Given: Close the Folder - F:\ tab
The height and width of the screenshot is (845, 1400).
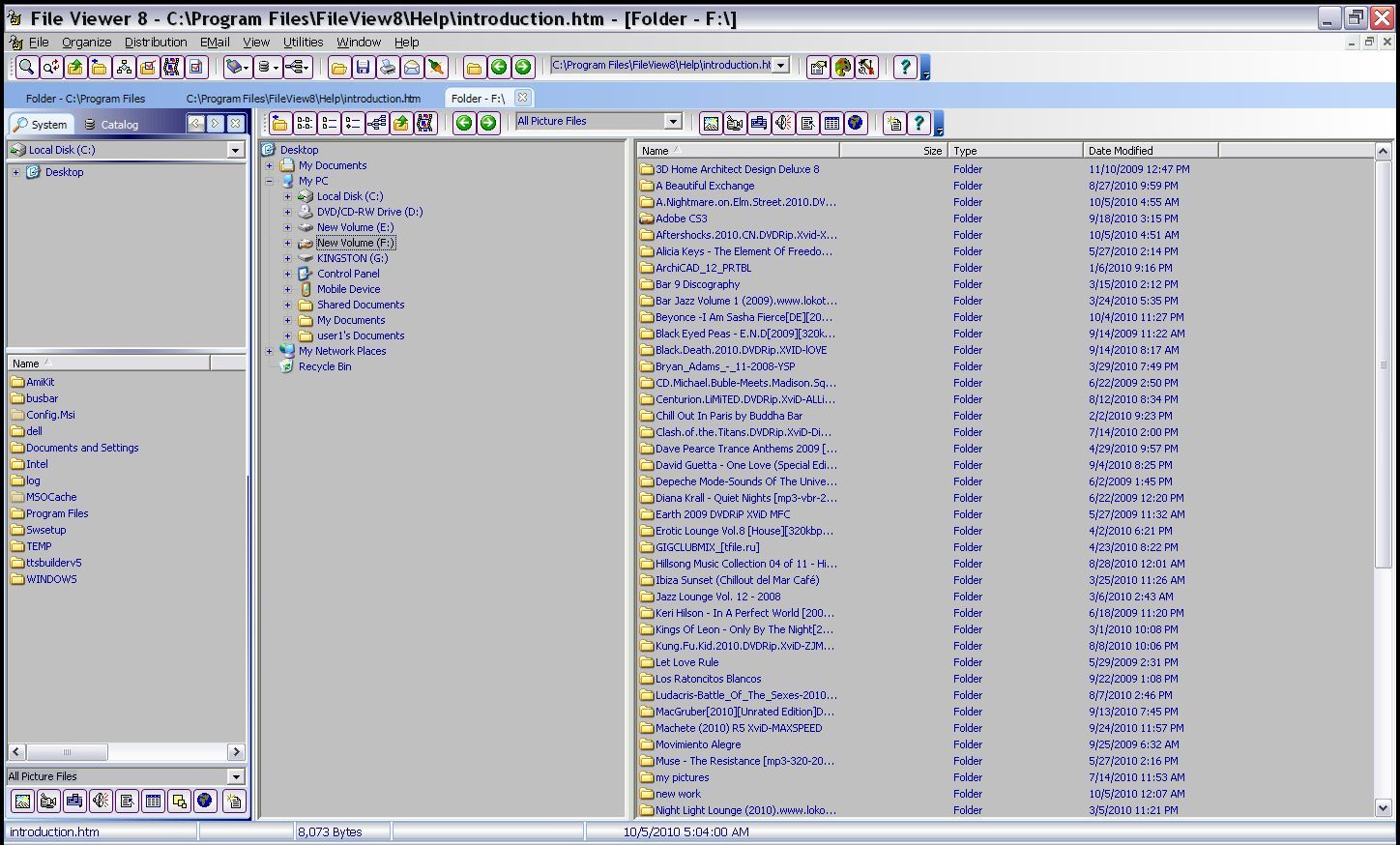Looking at the screenshot, I should [x=522, y=98].
